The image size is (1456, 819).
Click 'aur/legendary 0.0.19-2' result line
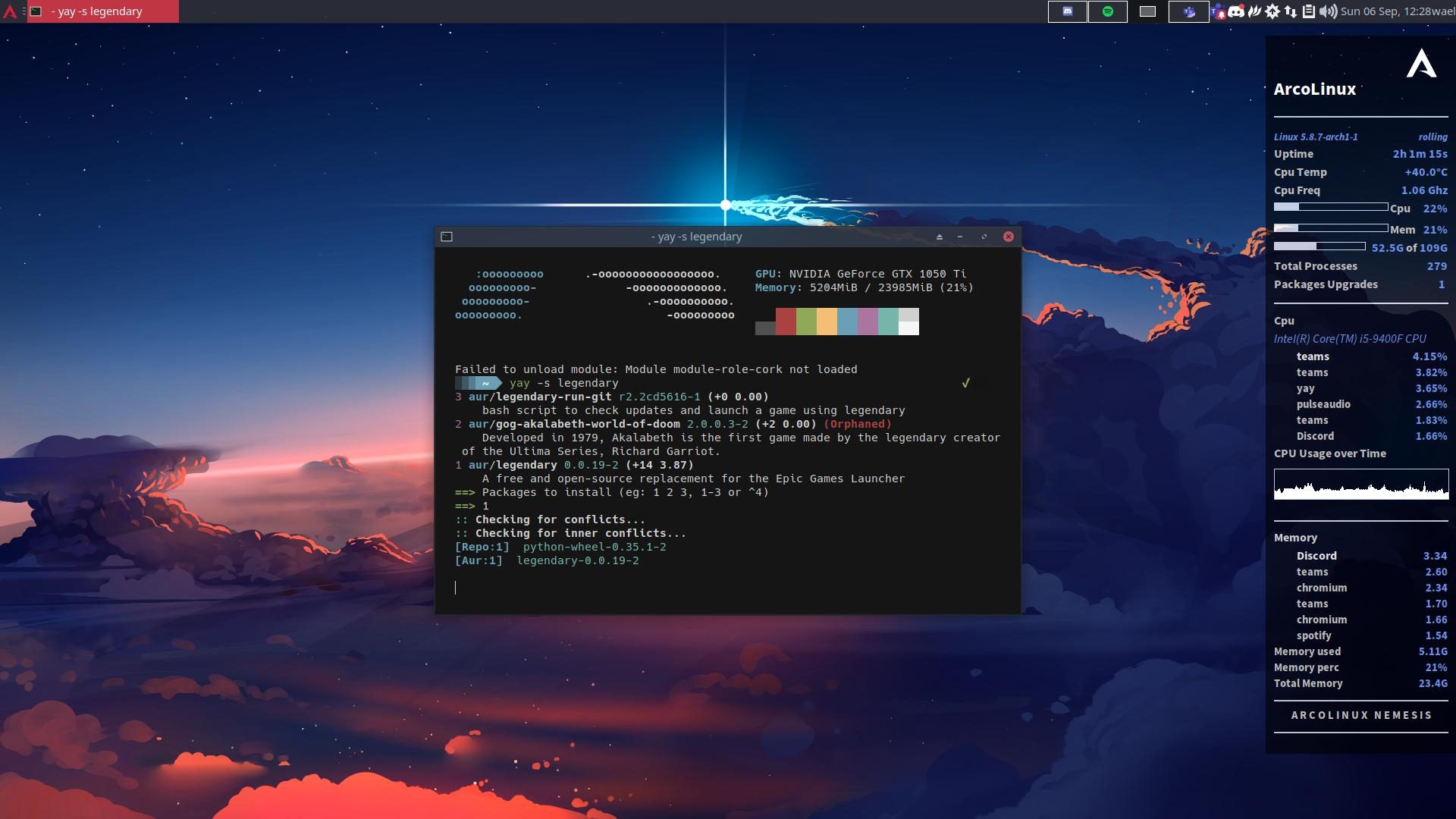point(574,465)
